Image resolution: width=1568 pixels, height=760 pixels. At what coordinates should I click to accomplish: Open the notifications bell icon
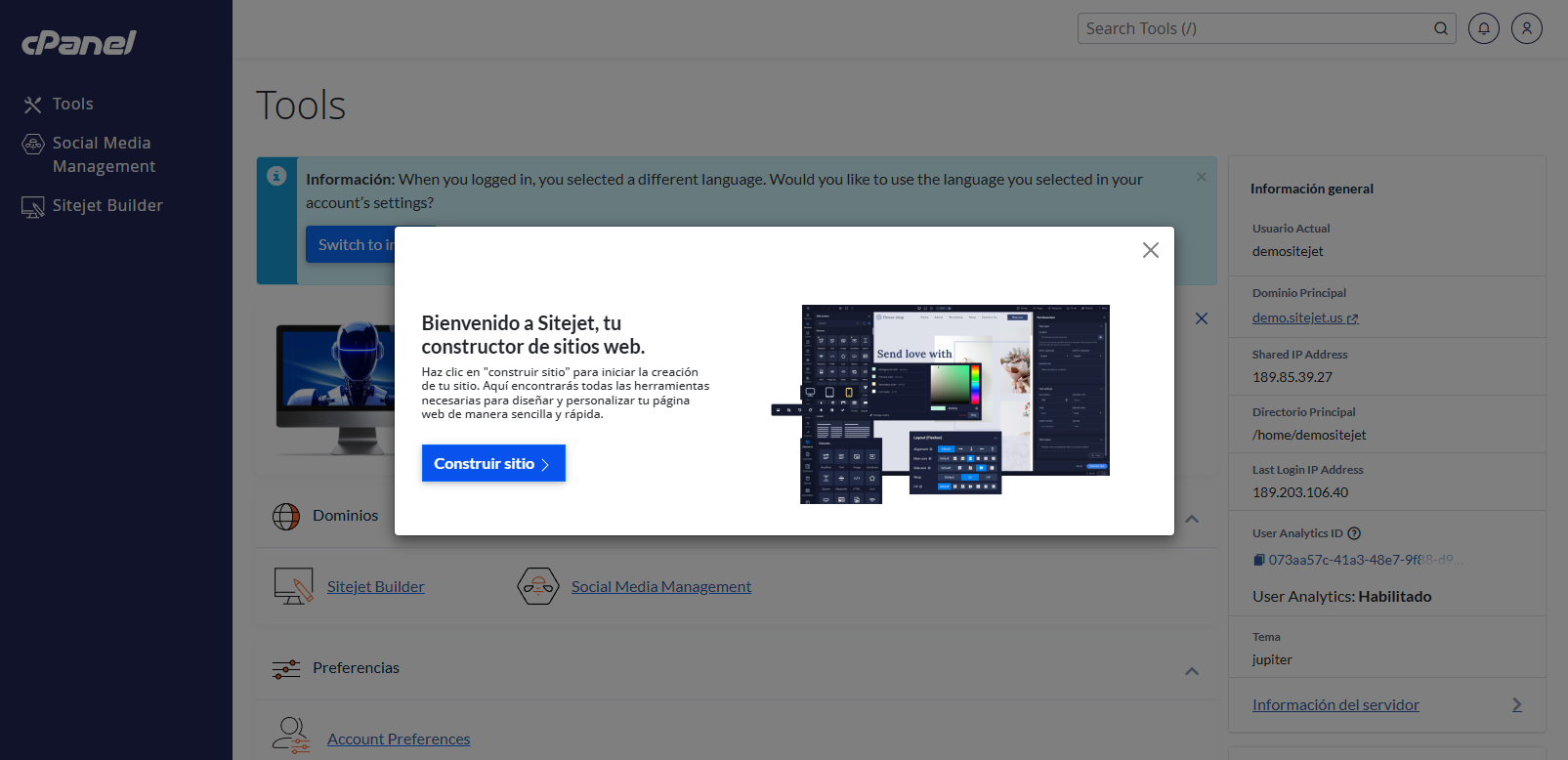(x=1483, y=28)
